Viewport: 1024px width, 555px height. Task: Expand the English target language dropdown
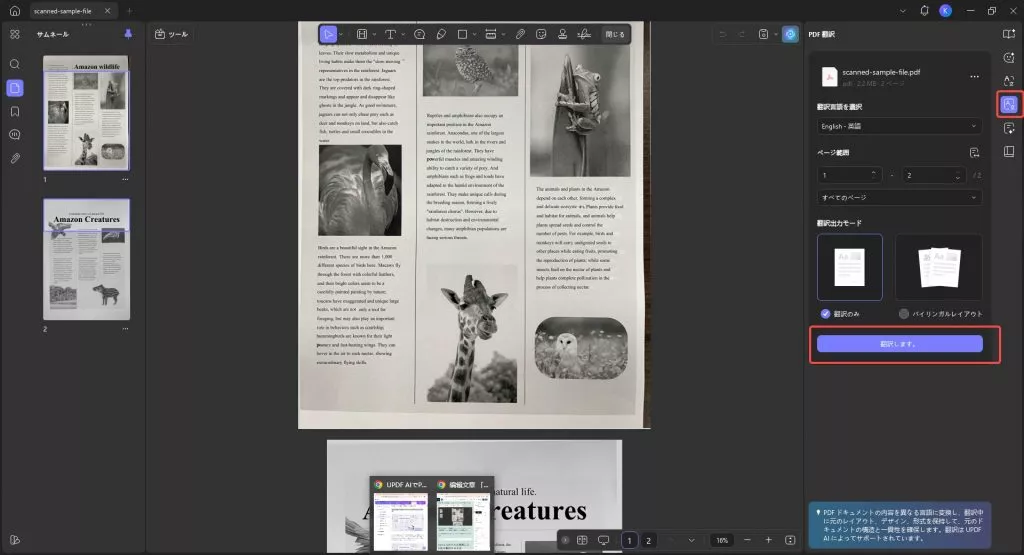899,126
